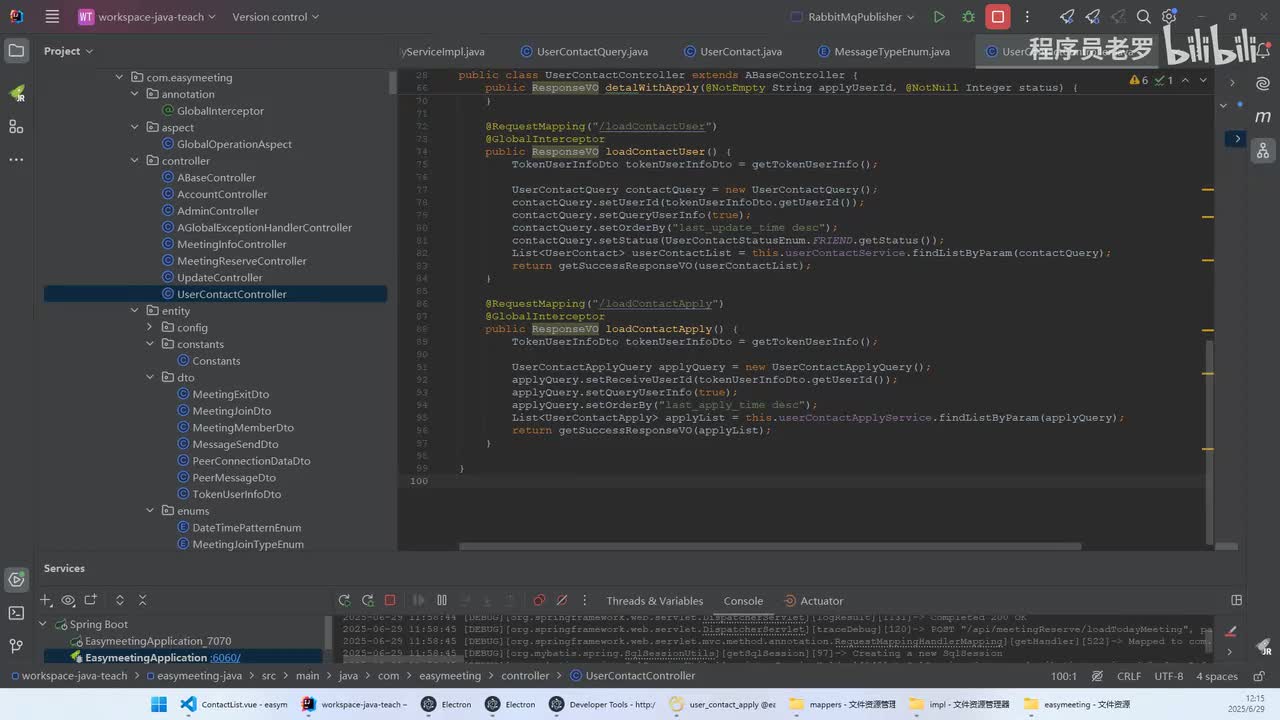This screenshot has width=1280, height=720.
Task: Toggle Mute Breakpoints in debug toolbar
Action: [562, 600]
